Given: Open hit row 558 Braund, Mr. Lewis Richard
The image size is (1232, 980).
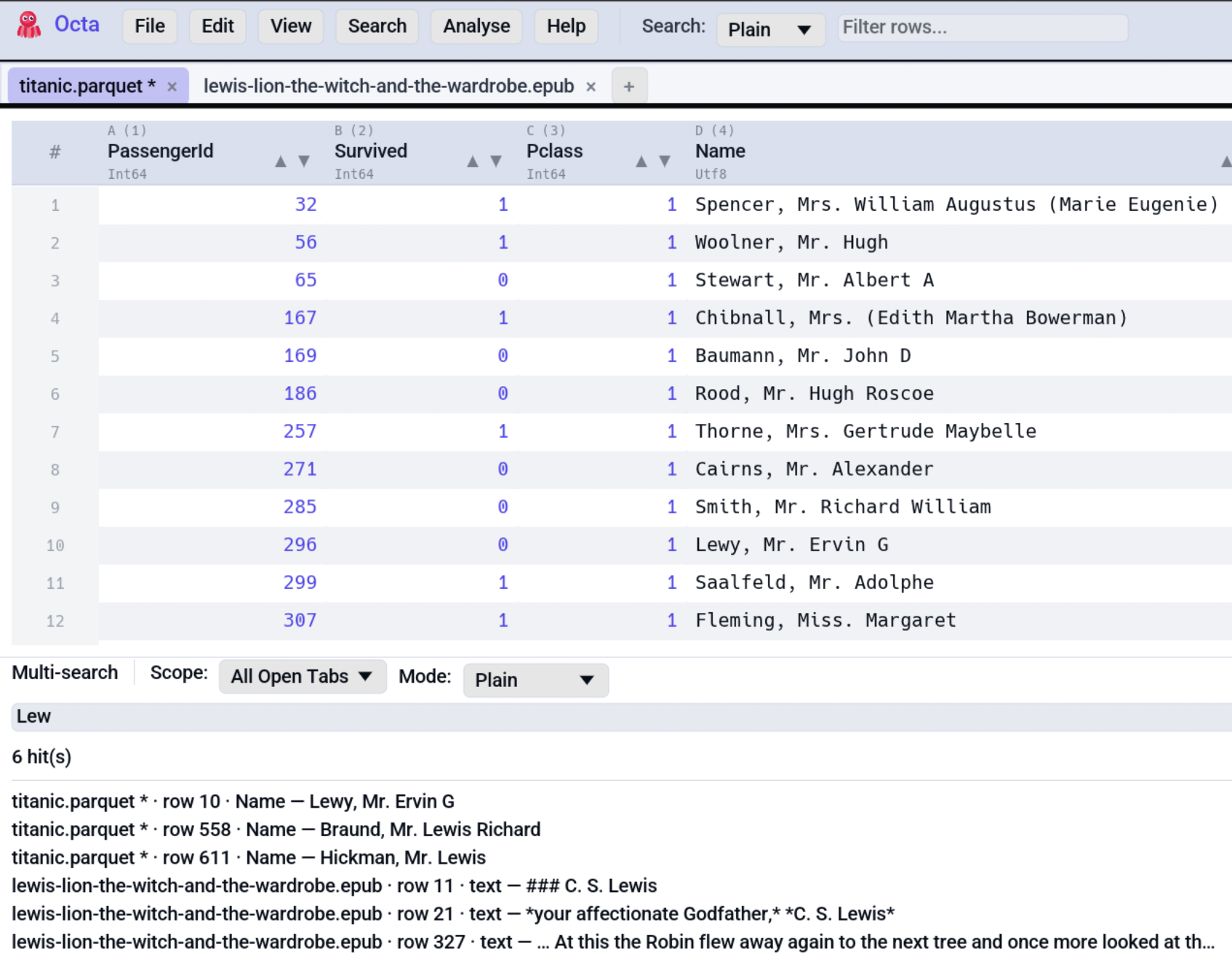Looking at the screenshot, I should pos(276,830).
